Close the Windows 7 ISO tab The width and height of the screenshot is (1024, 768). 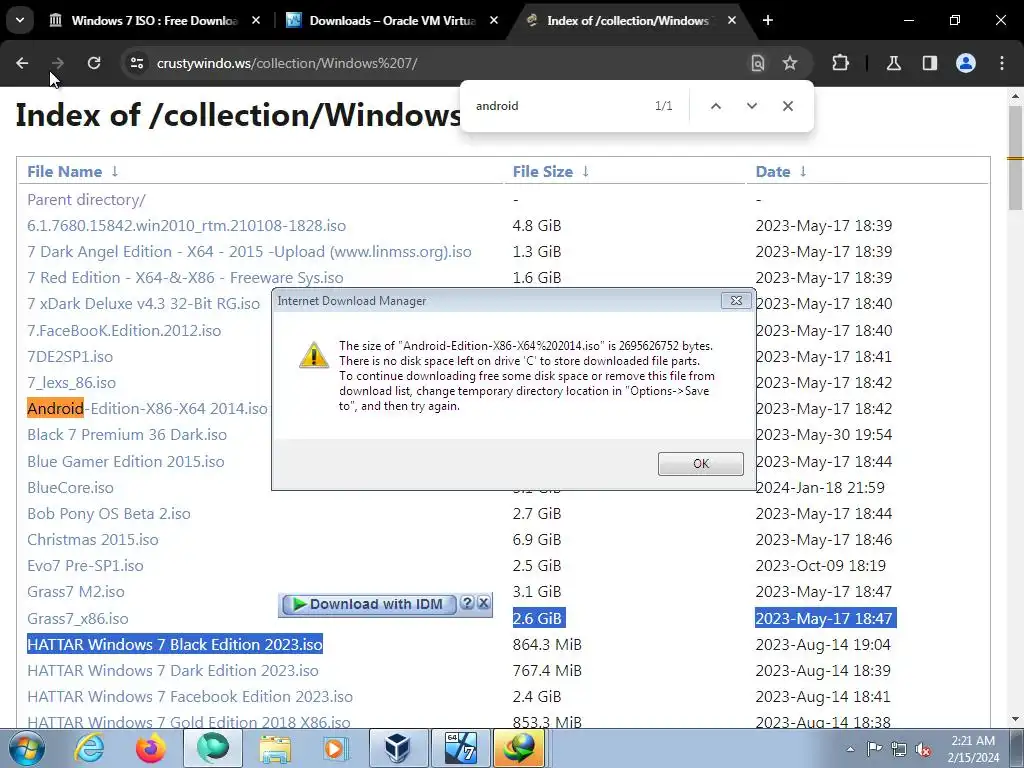256,20
